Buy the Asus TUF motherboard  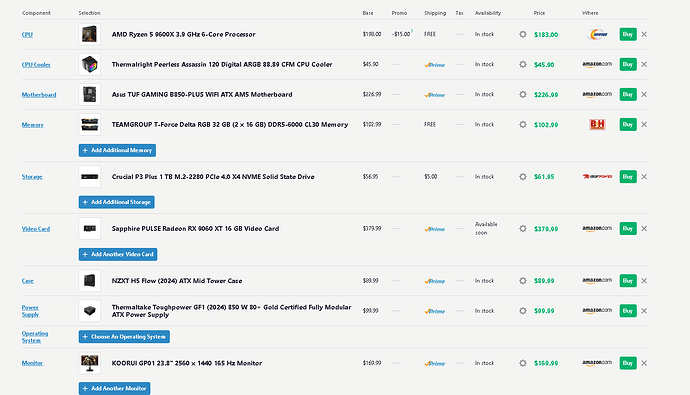pyautogui.click(x=628, y=95)
